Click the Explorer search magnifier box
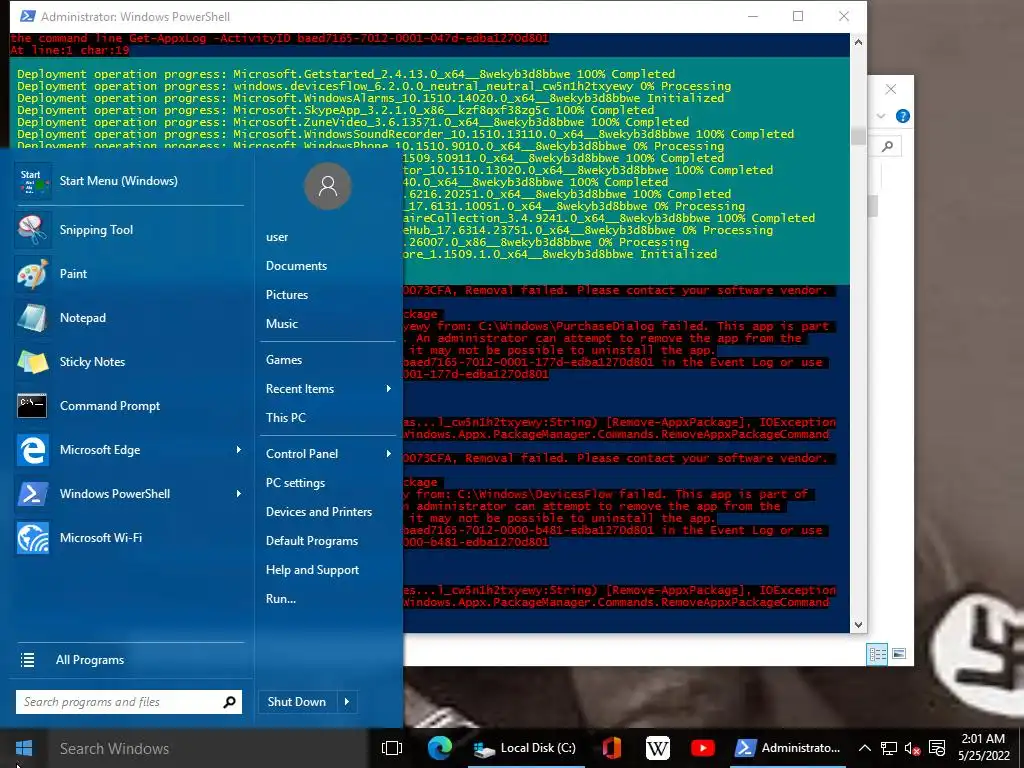1024x768 pixels. 886,146
